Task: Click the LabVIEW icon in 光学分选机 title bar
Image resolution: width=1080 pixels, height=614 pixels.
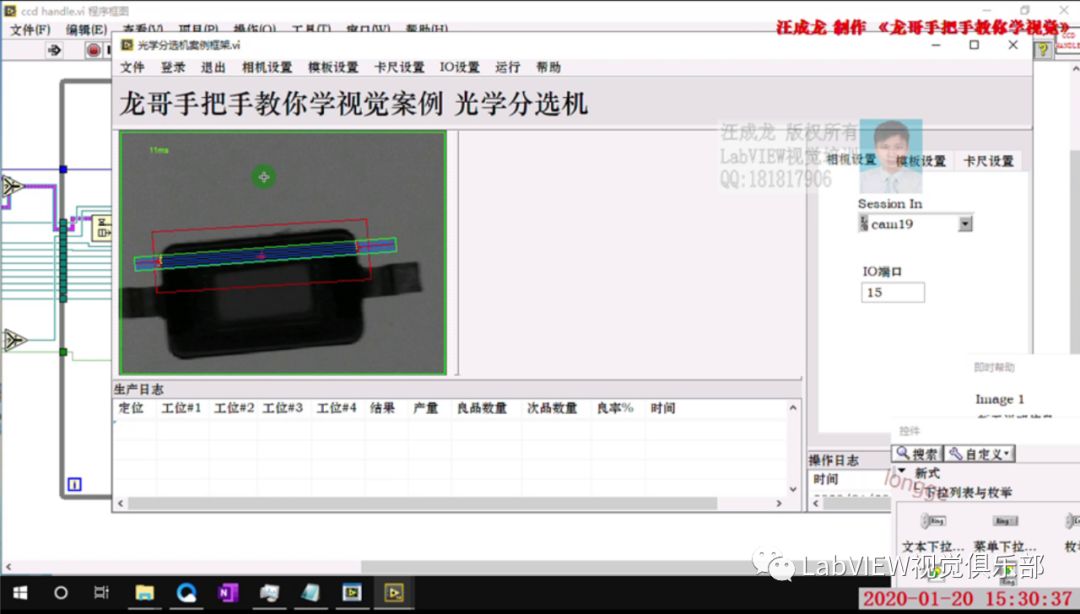Action: tap(127, 45)
